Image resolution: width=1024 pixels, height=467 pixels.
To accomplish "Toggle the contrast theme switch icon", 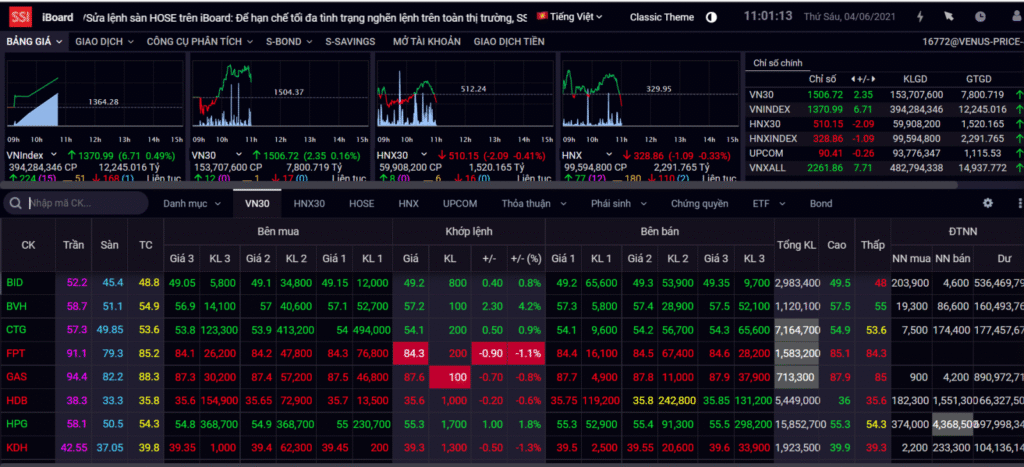I will click(x=711, y=17).
